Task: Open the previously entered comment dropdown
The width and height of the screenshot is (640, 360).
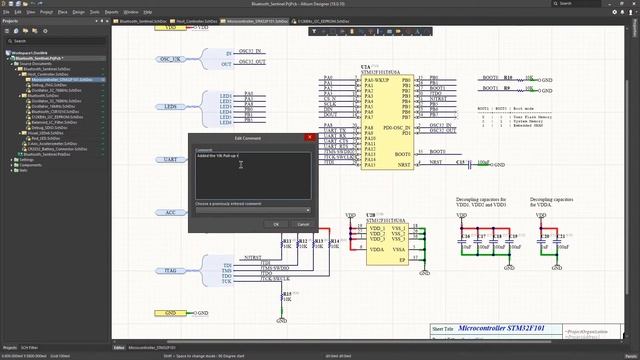Action: click(x=308, y=211)
